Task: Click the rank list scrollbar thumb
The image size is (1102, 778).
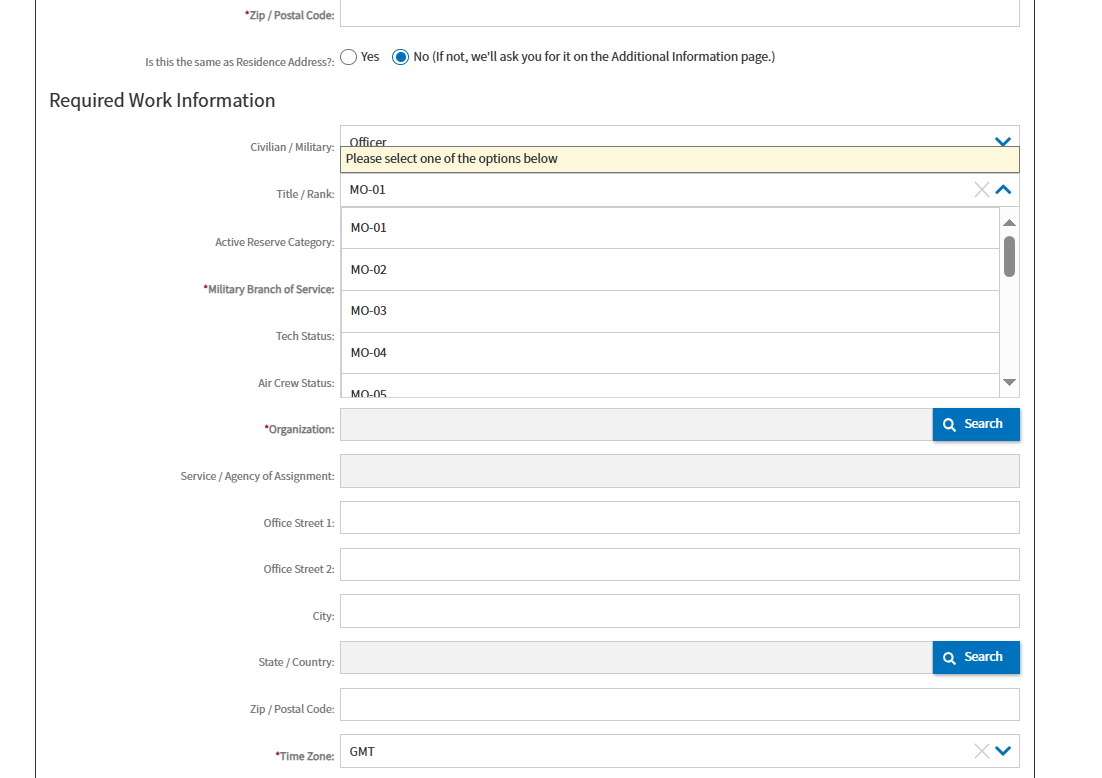Action: point(1009,256)
